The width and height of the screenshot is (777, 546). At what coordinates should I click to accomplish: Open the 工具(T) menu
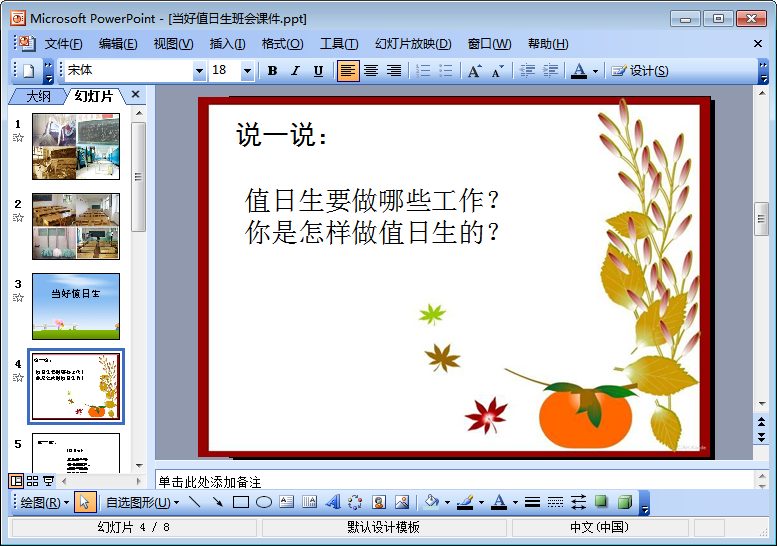339,44
